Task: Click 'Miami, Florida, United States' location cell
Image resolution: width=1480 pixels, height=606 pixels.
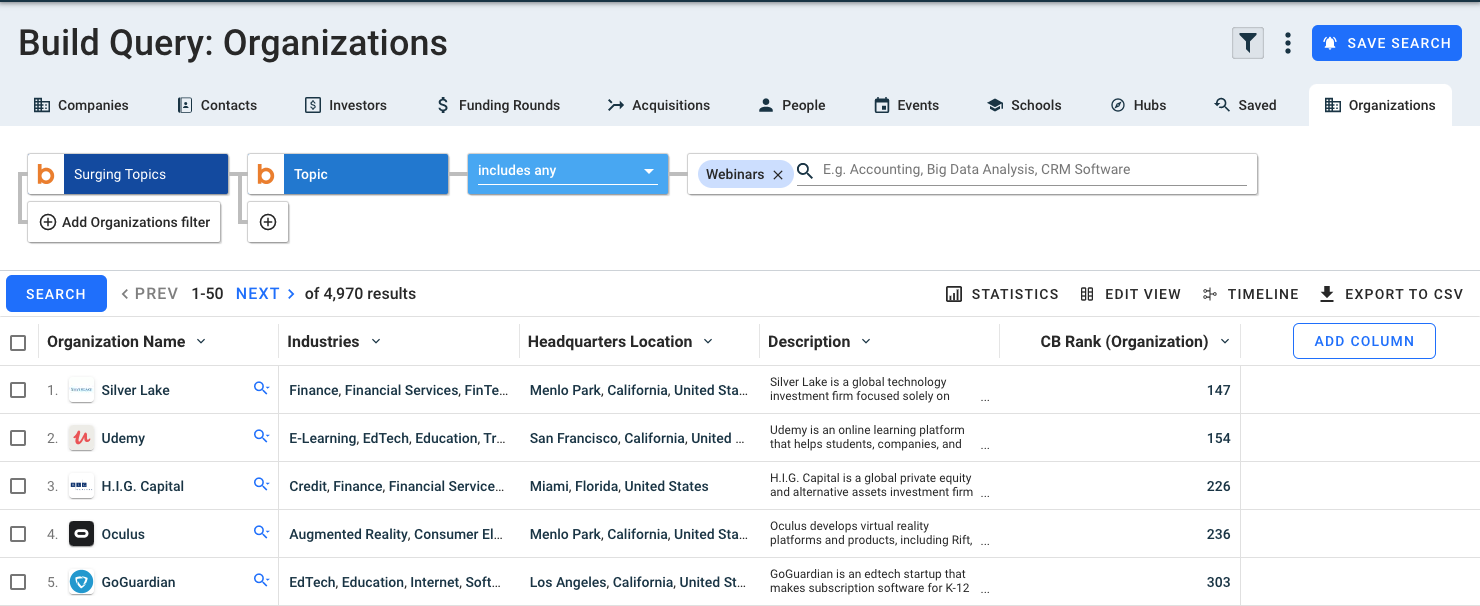Action: point(619,486)
